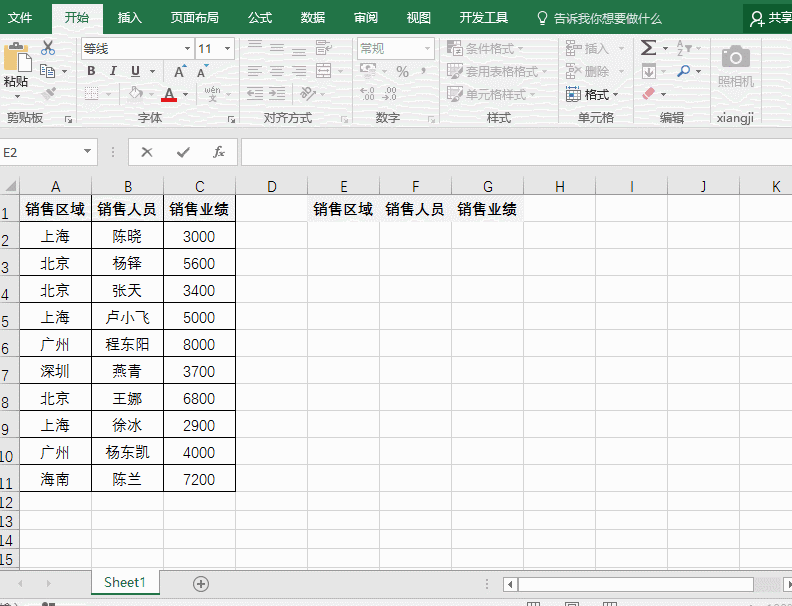Toggle Bold formatting
Image resolution: width=792 pixels, height=606 pixels.
pos(91,71)
